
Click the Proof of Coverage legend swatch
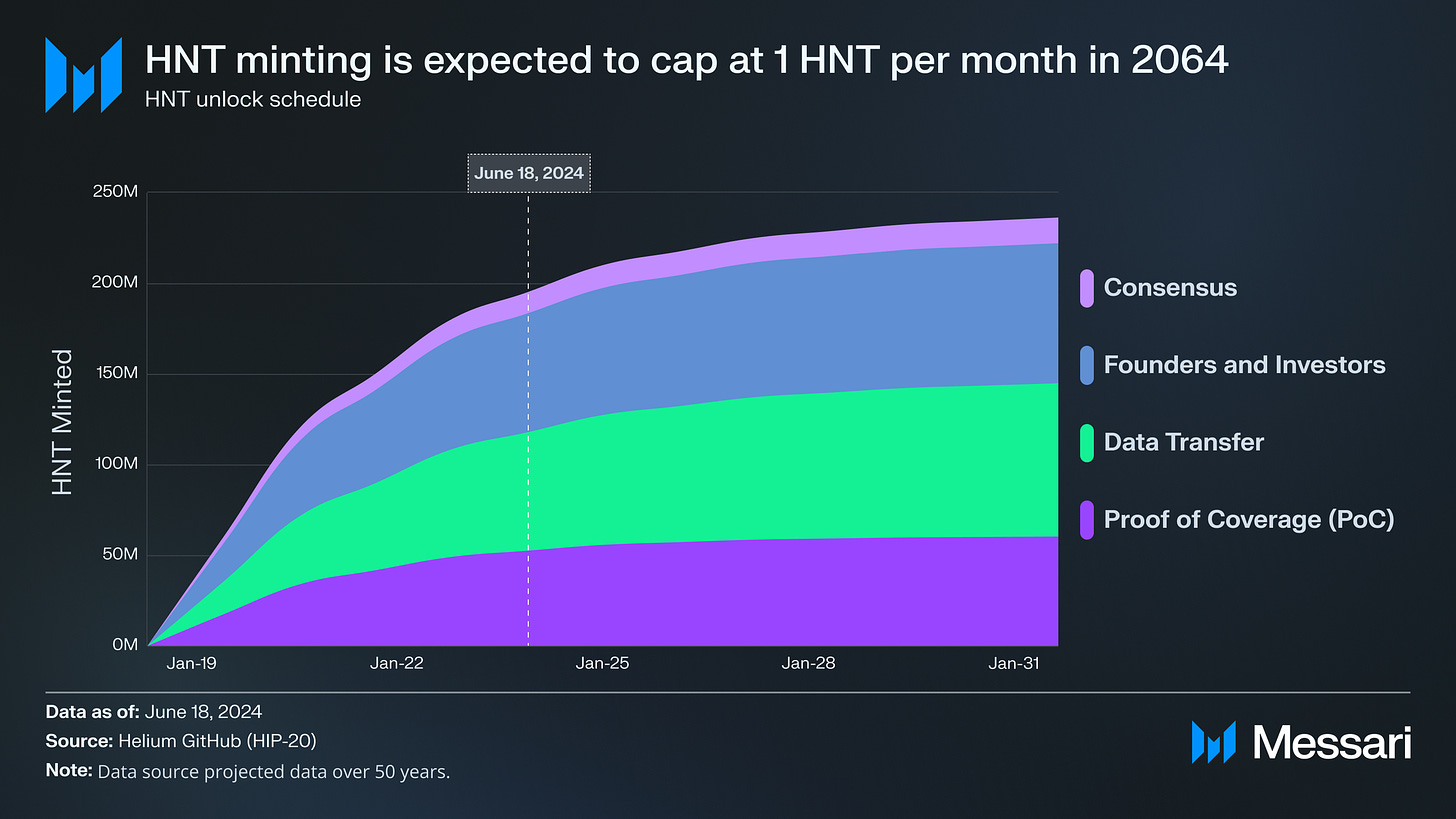(1087, 519)
